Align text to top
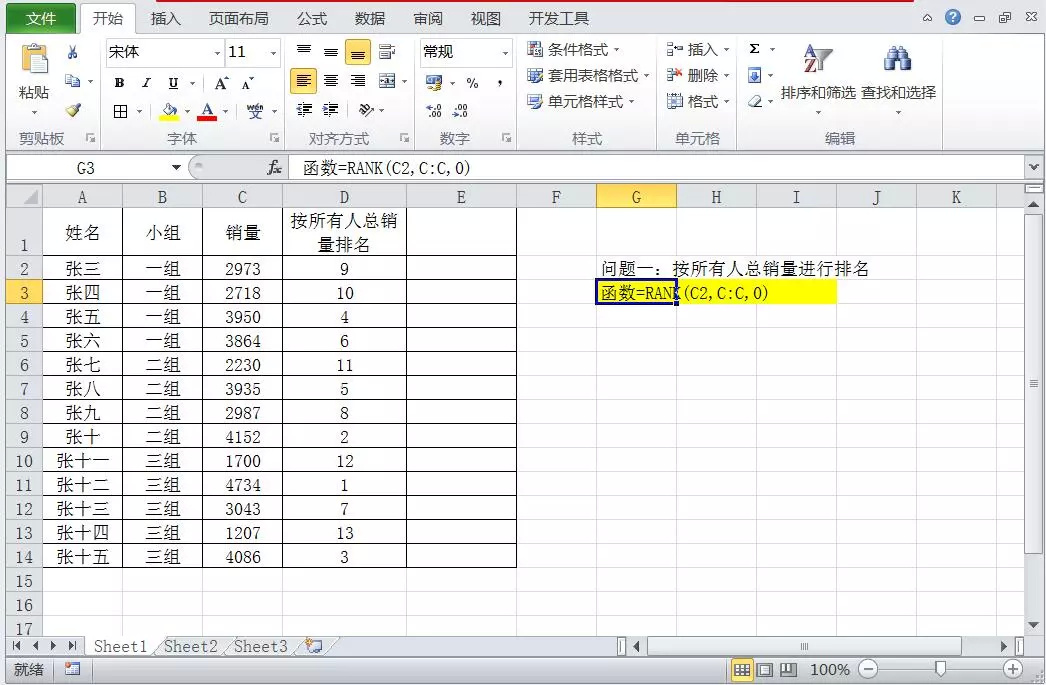This screenshot has height=685, width=1046. click(304, 51)
